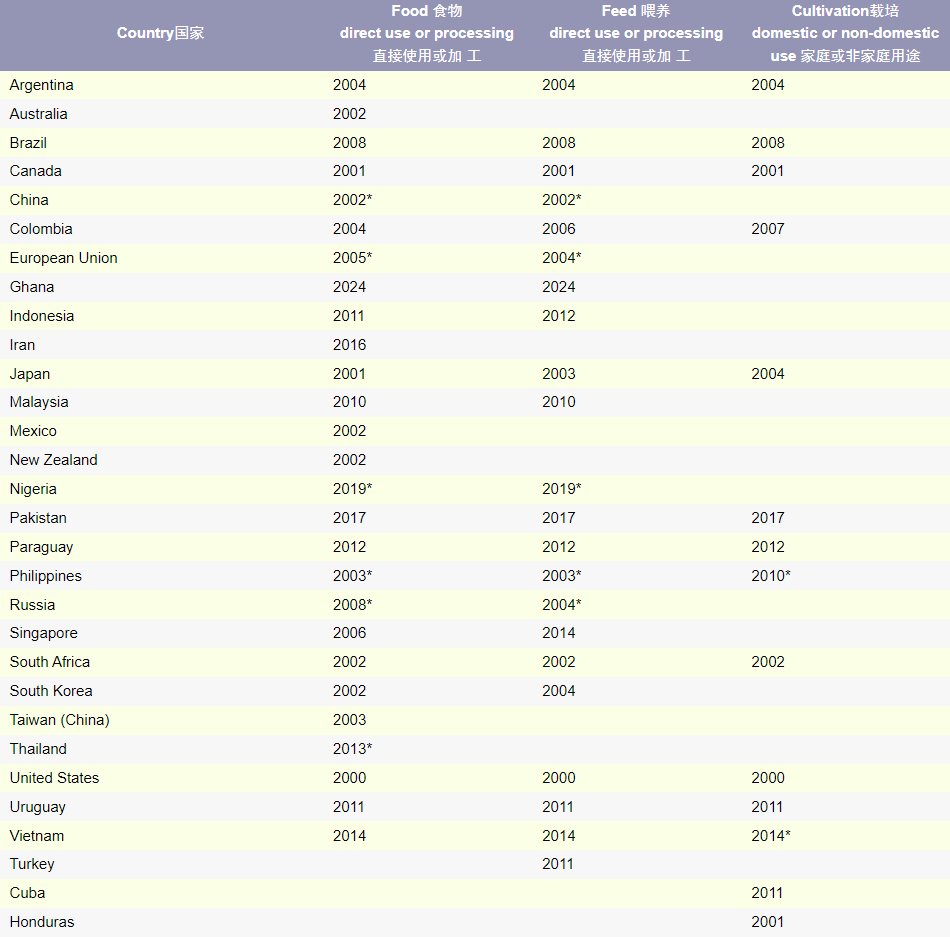Click Singapore's 2014 Feed approval year
This screenshot has height=937, width=950.
coord(559,633)
